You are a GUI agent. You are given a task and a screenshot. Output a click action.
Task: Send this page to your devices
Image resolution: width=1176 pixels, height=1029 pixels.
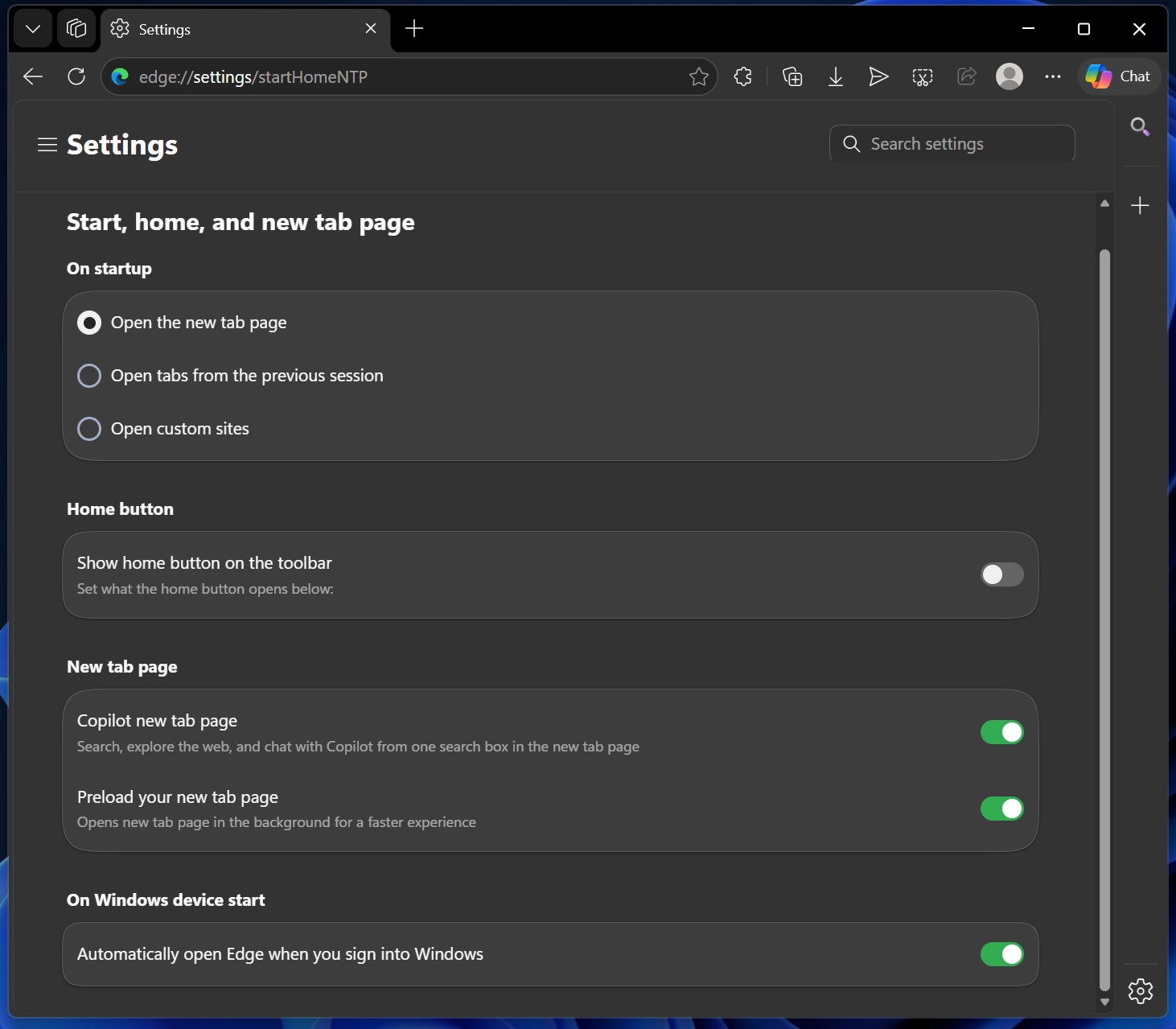coord(878,76)
